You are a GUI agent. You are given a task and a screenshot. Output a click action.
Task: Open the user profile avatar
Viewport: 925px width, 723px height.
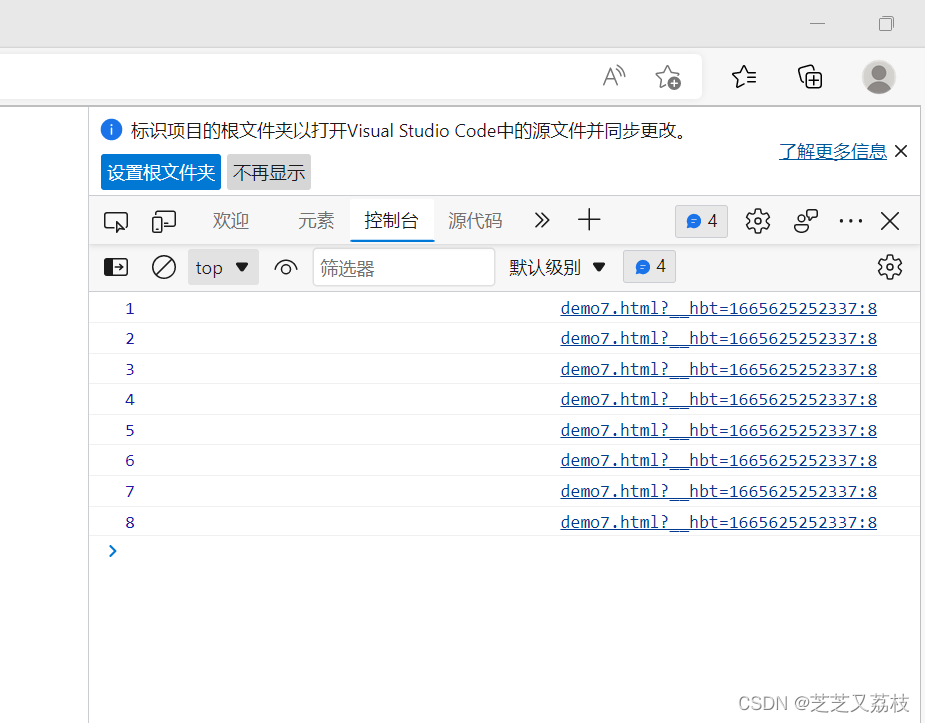tap(878, 77)
